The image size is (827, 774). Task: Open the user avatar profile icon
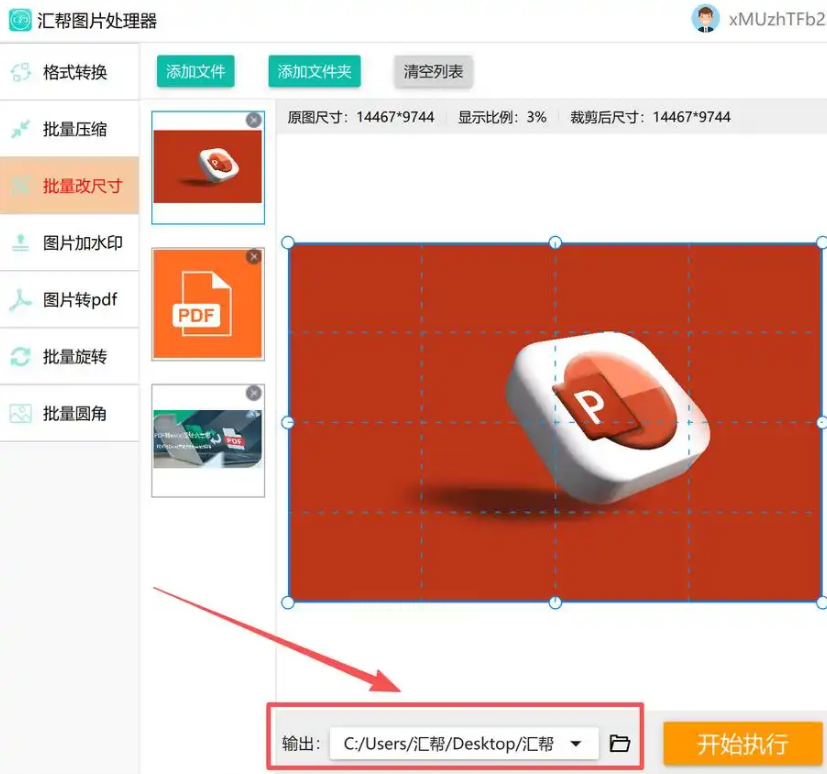point(705,19)
